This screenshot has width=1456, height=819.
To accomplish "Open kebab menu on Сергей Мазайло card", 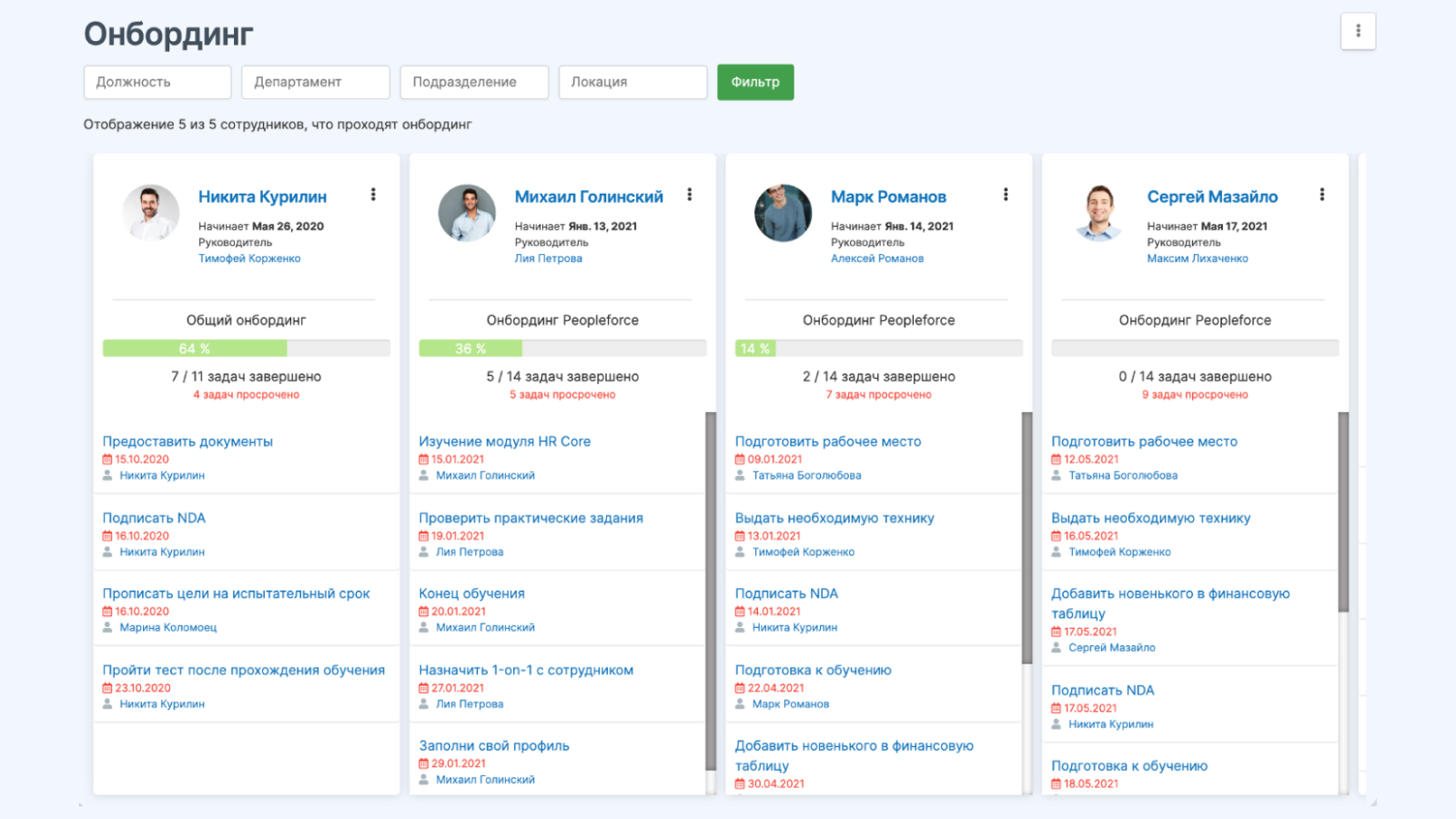I will [x=1322, y=195].
